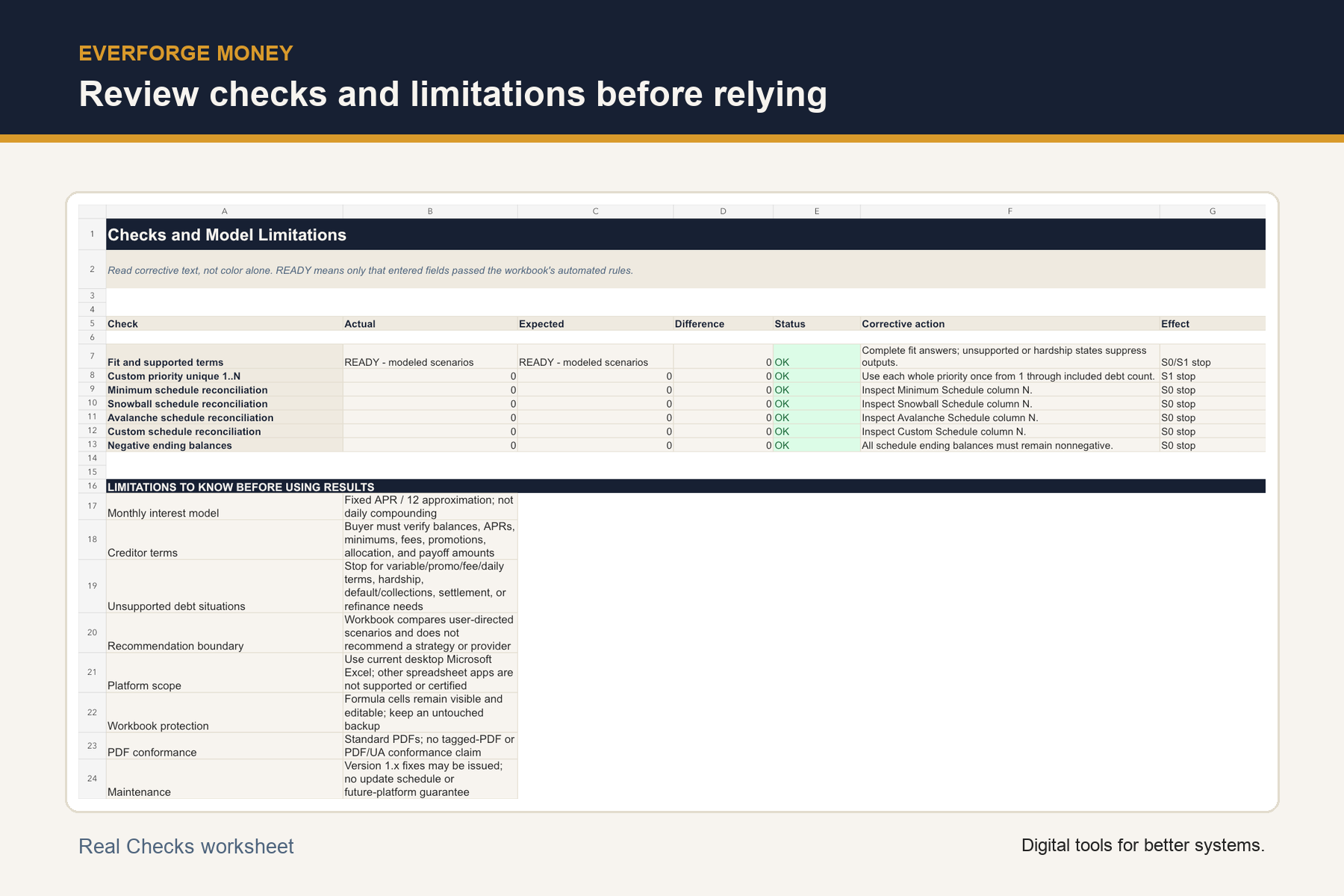Screen dimensions: 1344x896
Task: Click 'Use current desktop Microsoft Excel' cell
Action: 430,672
